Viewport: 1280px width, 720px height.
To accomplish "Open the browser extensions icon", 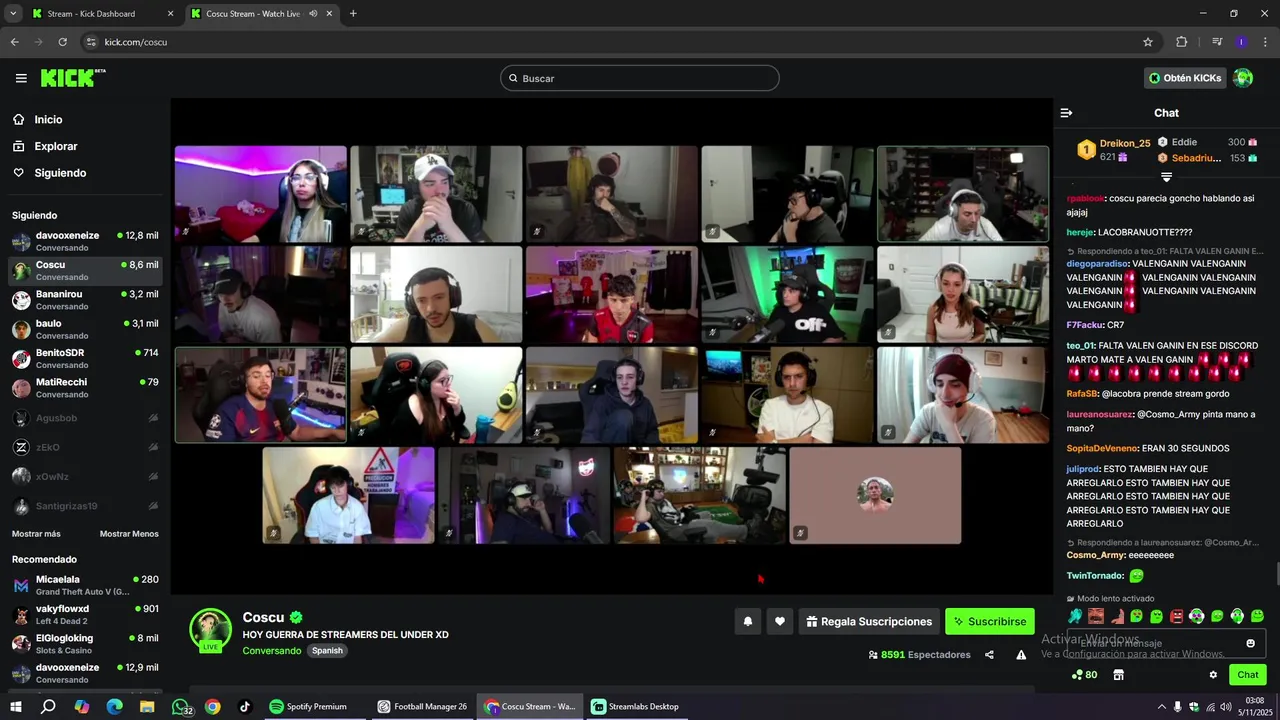I will pos(1182,42).
